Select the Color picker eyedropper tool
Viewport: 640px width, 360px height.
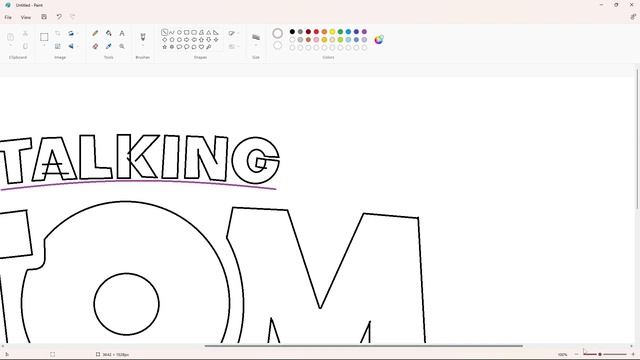click(109, 46)
